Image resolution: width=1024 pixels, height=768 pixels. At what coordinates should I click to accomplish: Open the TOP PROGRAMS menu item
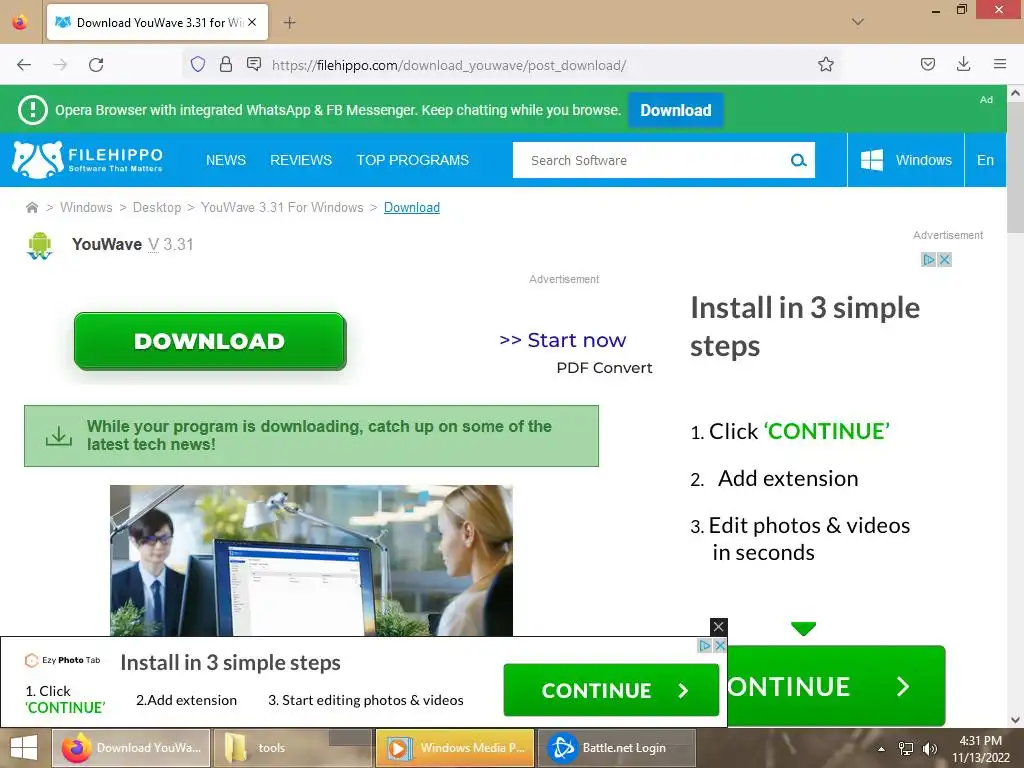tap(413, 160)
